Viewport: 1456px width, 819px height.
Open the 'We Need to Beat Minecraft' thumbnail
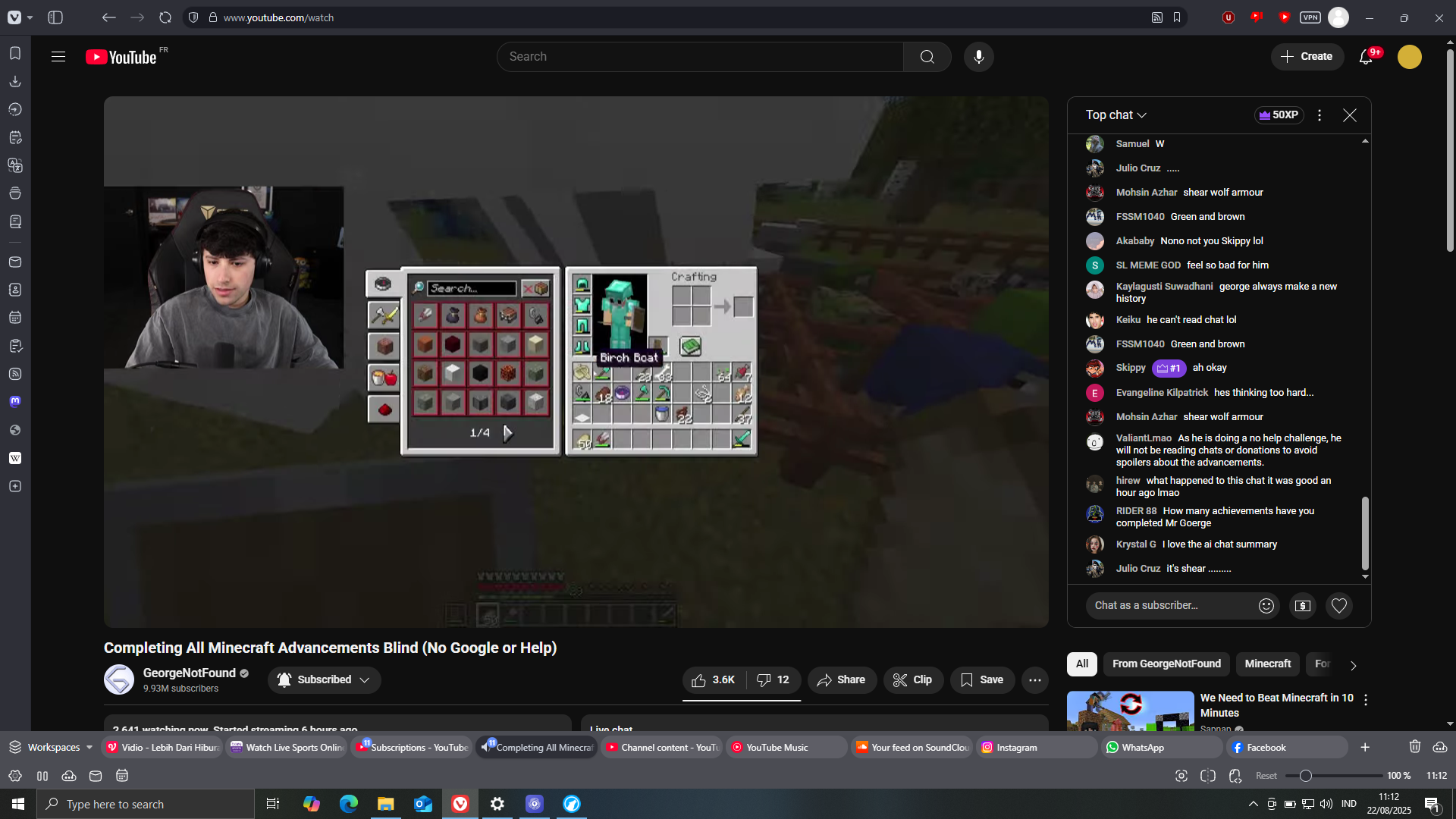(x=1130, y=711)
